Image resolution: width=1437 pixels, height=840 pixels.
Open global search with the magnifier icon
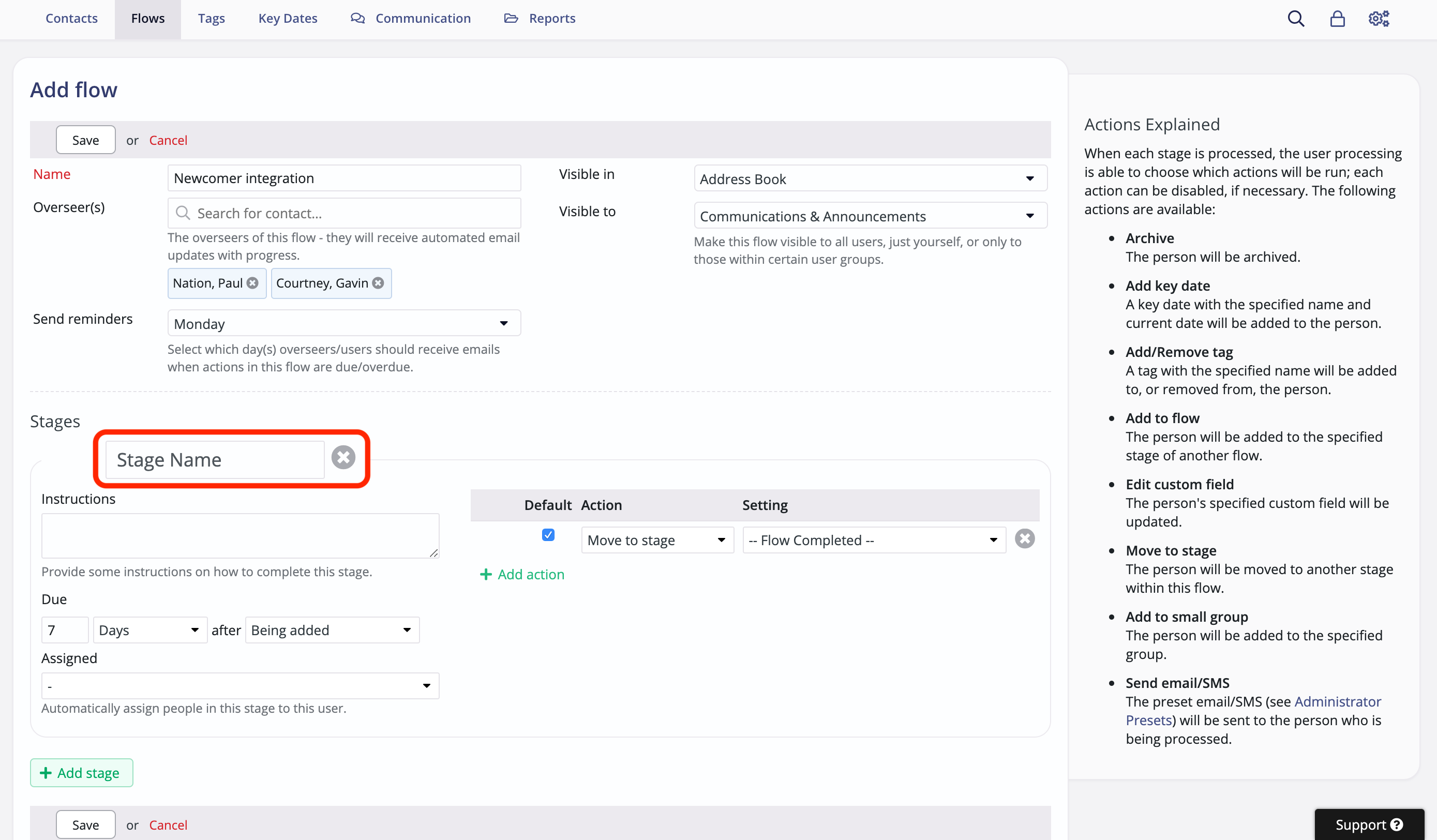click(x=1296, y=18)
